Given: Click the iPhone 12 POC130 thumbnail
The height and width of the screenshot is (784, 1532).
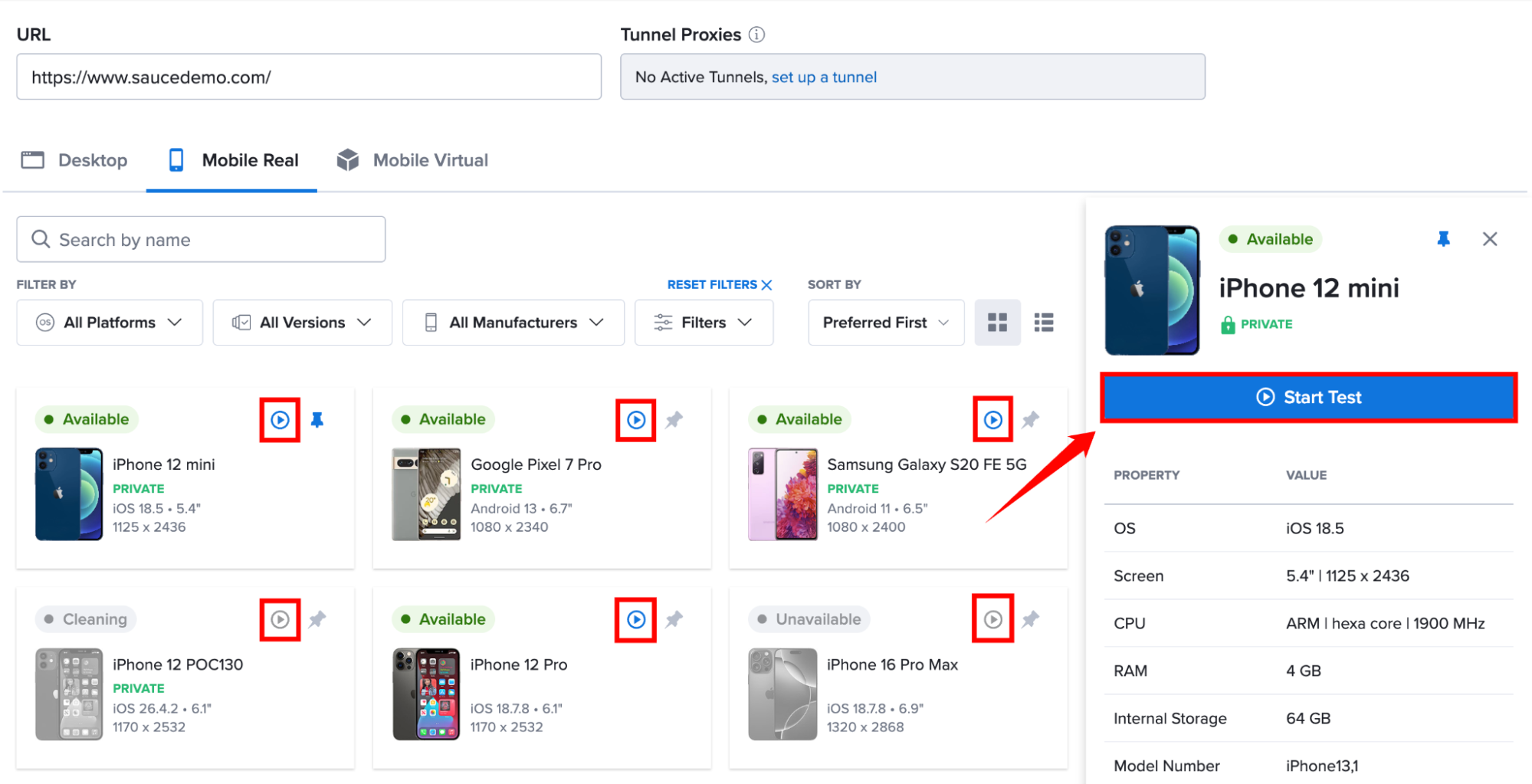Looking at the screenshot, I should click(x=69, y=694).
